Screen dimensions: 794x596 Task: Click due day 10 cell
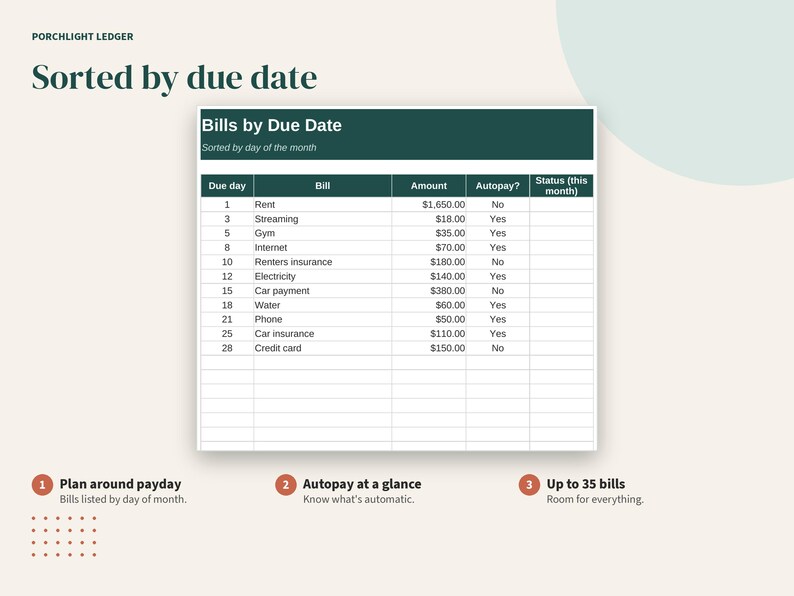click(227, 262)
